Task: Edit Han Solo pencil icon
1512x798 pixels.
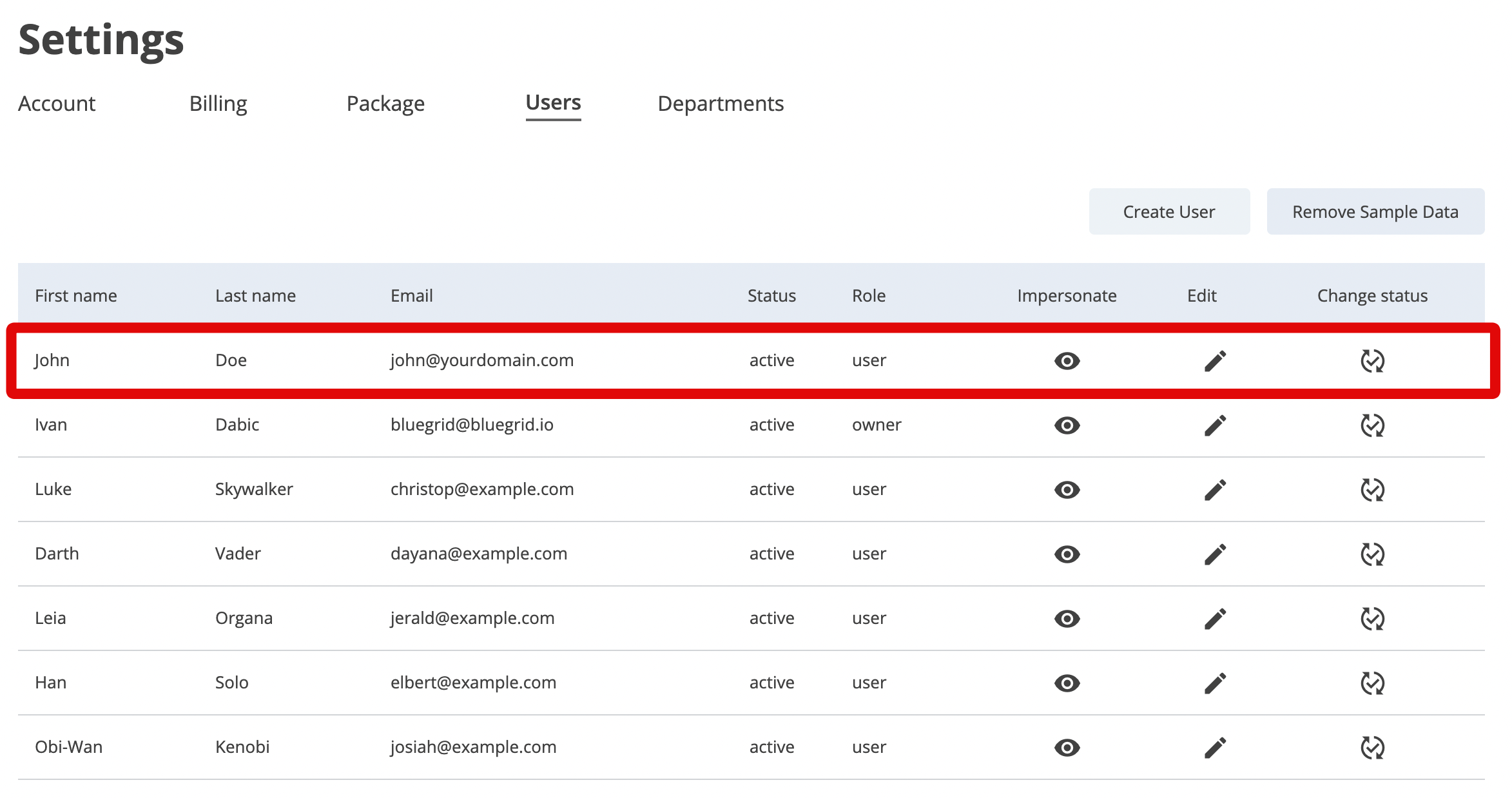Action: pos(1215,683)
